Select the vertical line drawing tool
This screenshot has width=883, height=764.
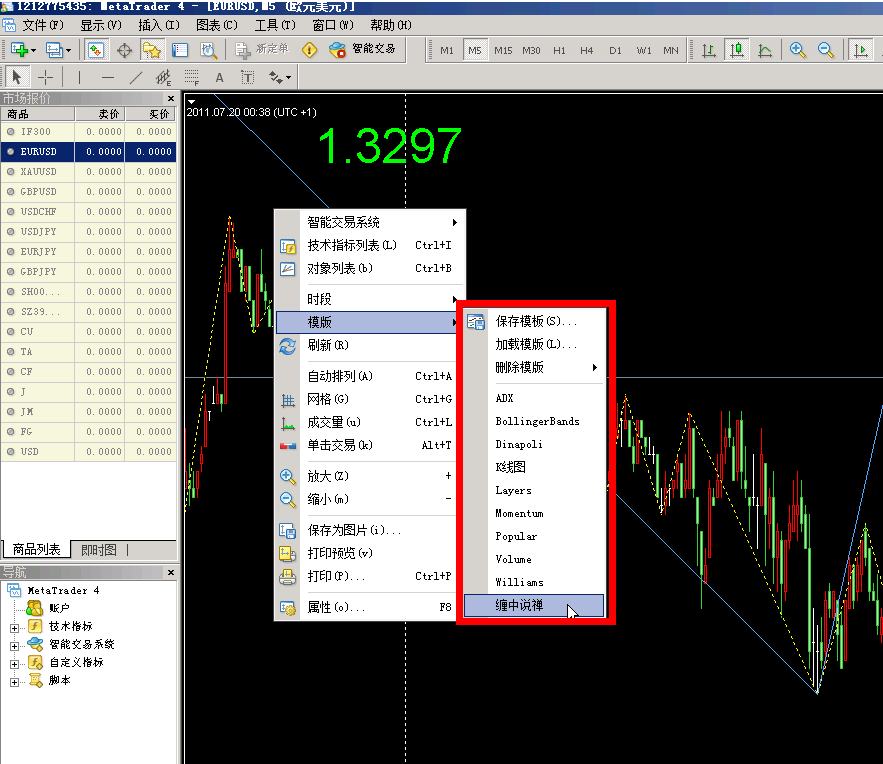tap(79, 77)
